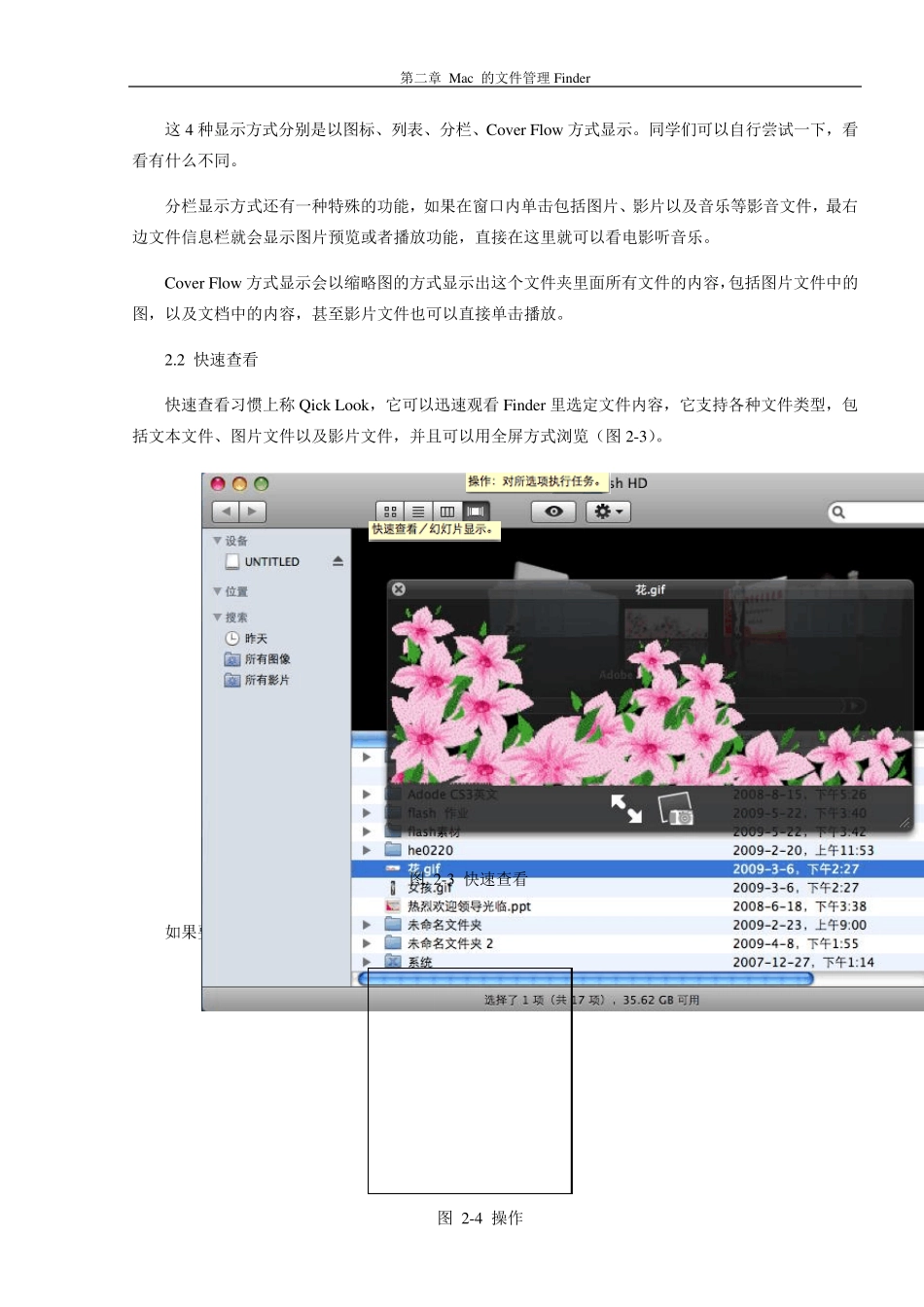Image resolution: width=924 pixels, height=1307 pixels.
Task: Click date 2009-2-20, 上午11:53
Action: point(803,850)
